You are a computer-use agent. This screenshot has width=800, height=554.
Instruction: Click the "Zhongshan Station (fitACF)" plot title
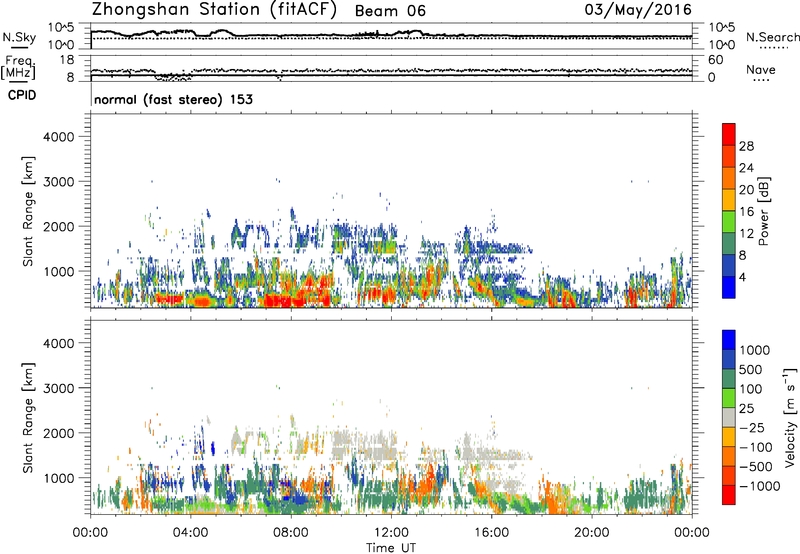[x=214, y=9]
